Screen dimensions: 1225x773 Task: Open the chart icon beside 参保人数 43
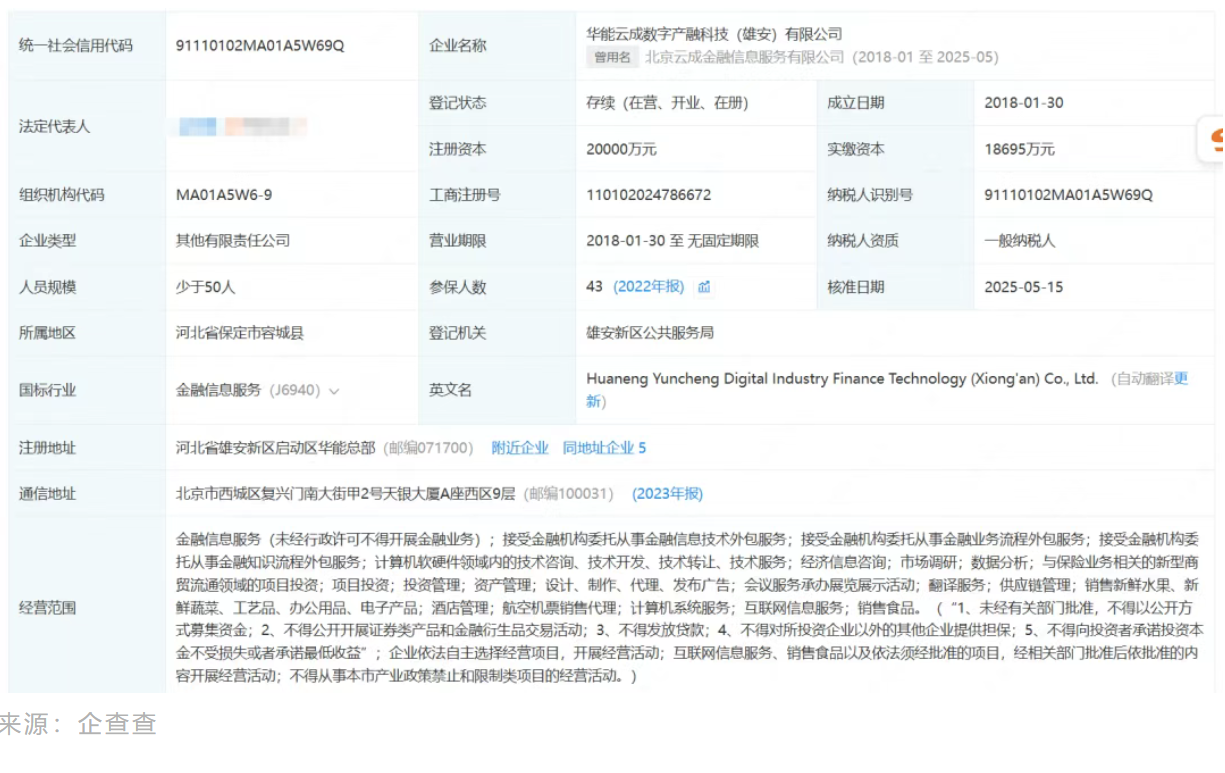(x=704, y=287)
